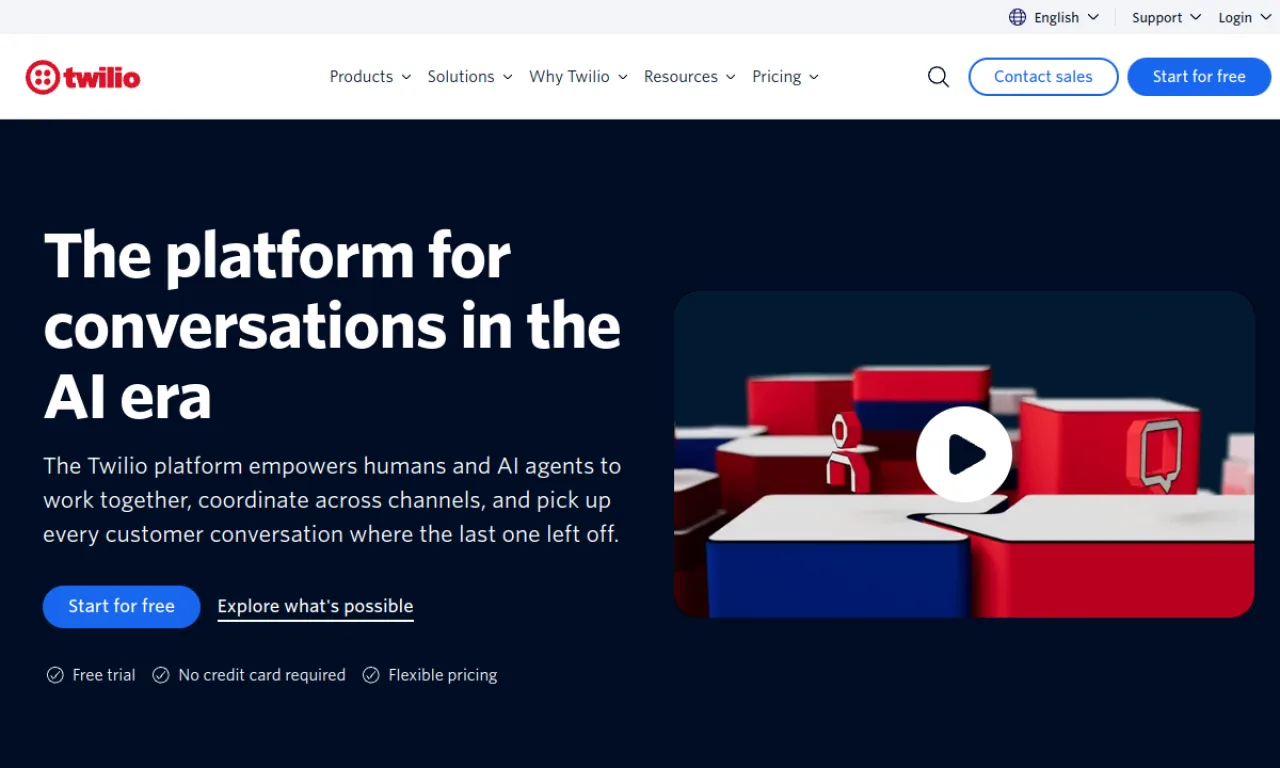Open the Resources menu

[690, 77]
